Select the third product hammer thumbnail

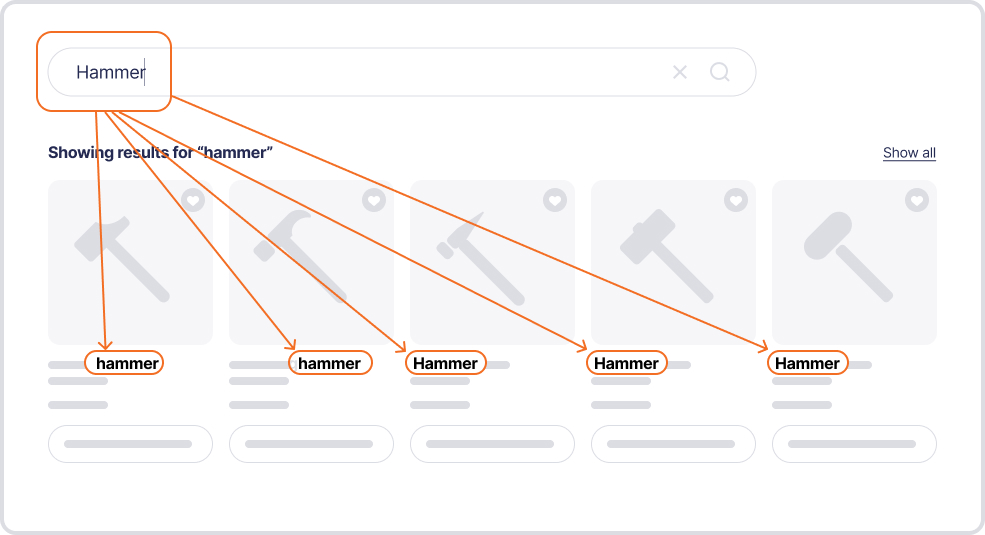(492, 262)
